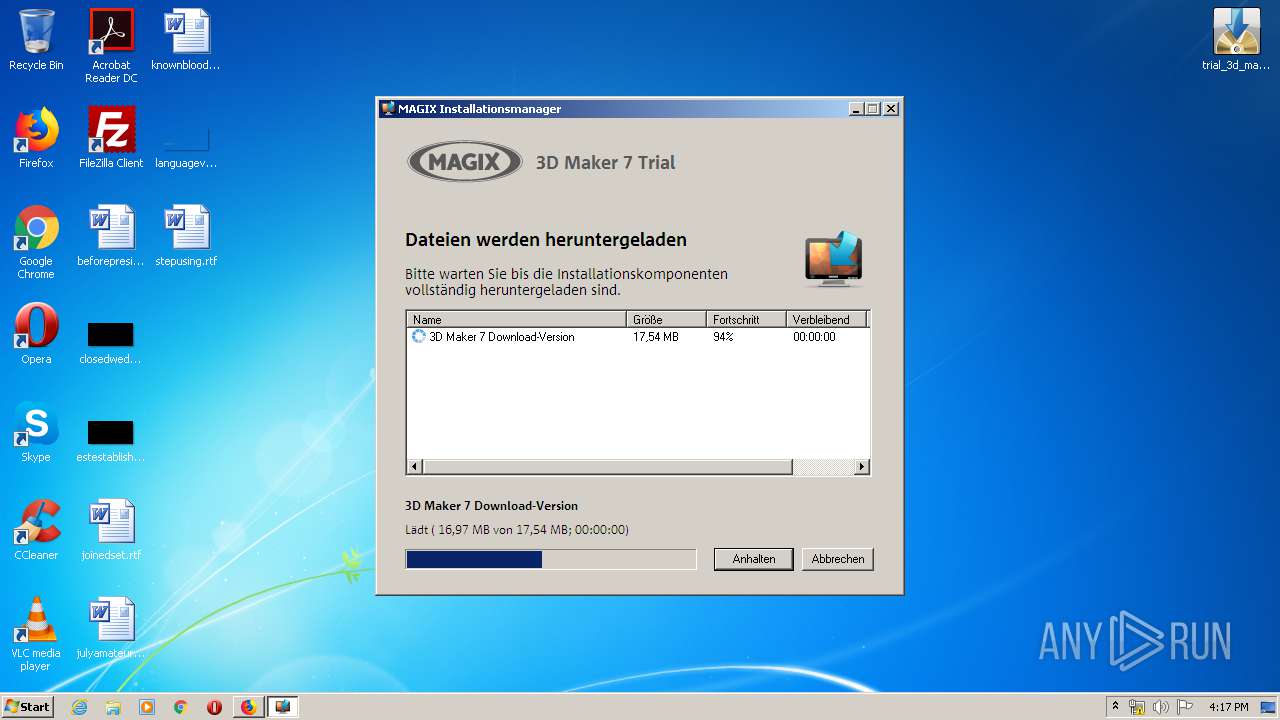
Task: Show hidden system tray icons
Action: pyautogui.click(x=1115, y=706)
